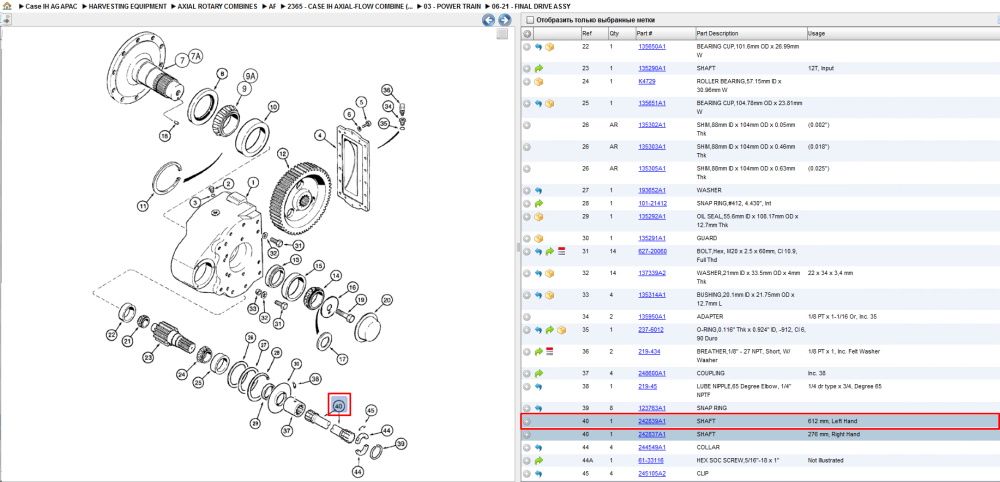
Task: Toggle selection circle for SHAFT row 23
Action: (527, 68)
